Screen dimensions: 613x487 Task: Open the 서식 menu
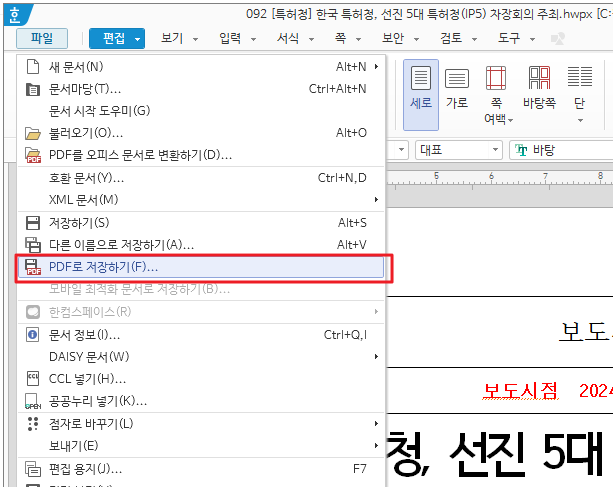288,38
